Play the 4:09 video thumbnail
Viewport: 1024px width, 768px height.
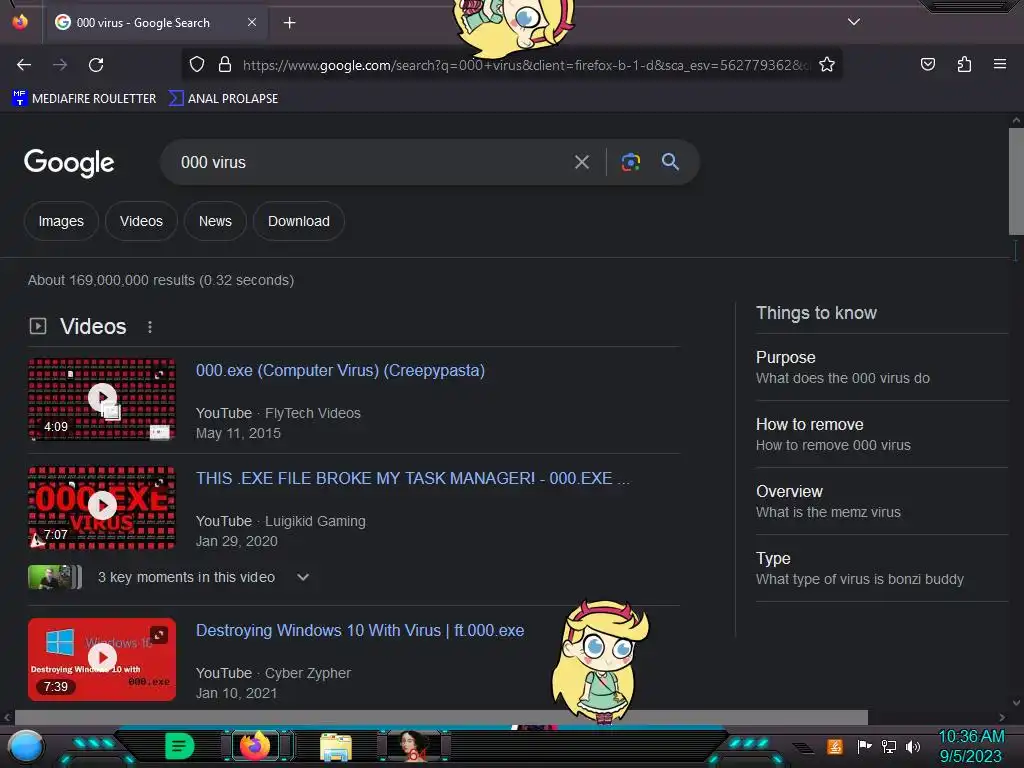102,399
